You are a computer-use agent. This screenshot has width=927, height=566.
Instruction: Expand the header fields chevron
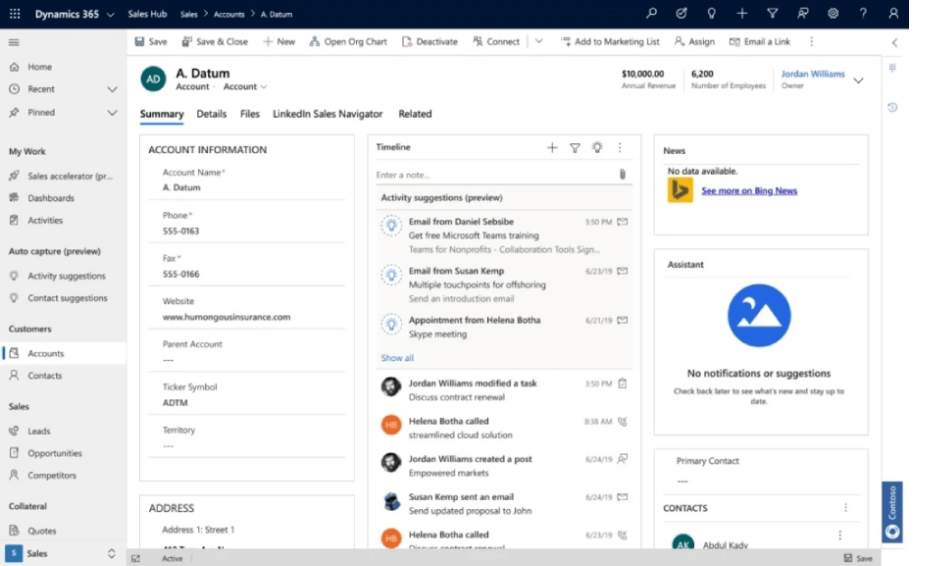click(858, 80)
